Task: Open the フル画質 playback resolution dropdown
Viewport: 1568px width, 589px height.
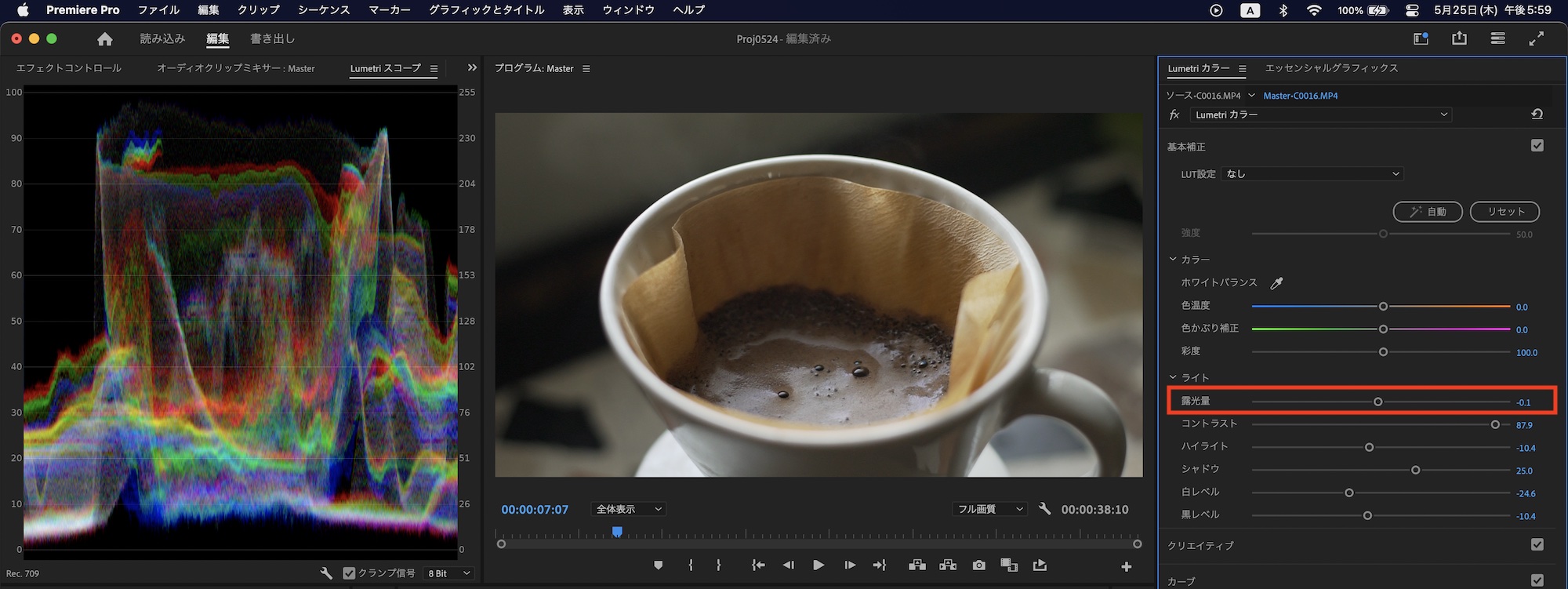Action: coord(989,510)
